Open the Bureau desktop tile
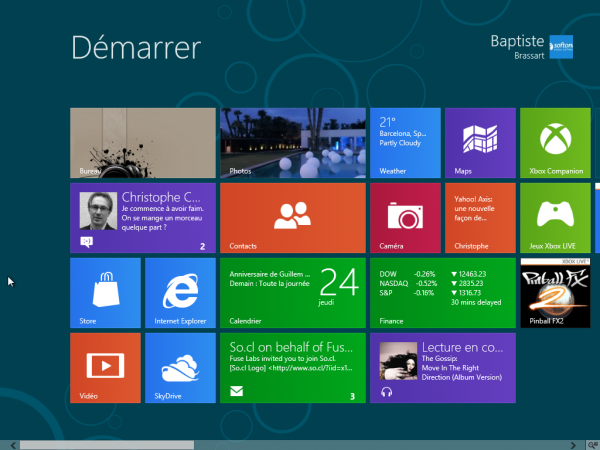 142,143
